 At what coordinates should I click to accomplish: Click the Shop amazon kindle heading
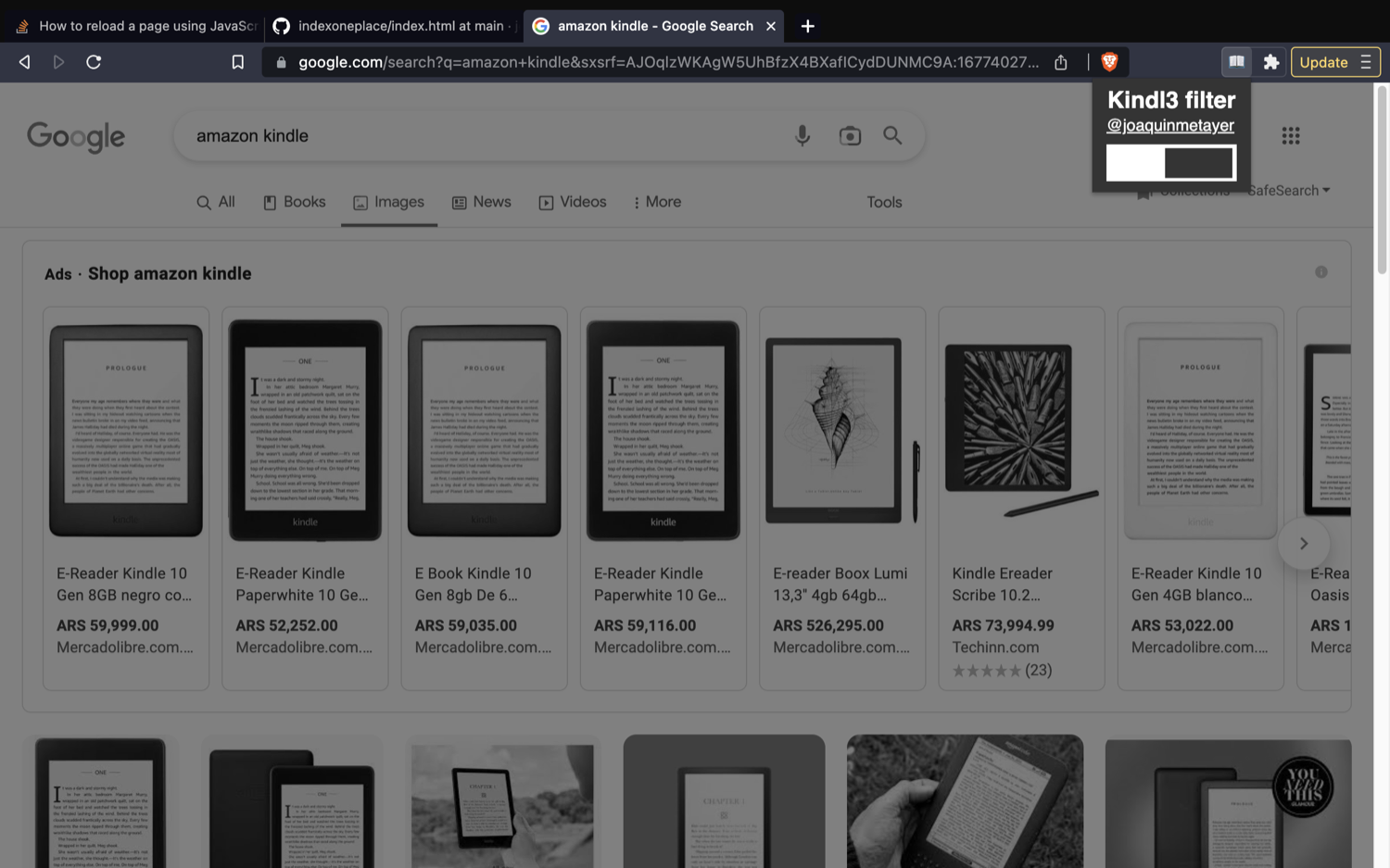coord(170,273)
